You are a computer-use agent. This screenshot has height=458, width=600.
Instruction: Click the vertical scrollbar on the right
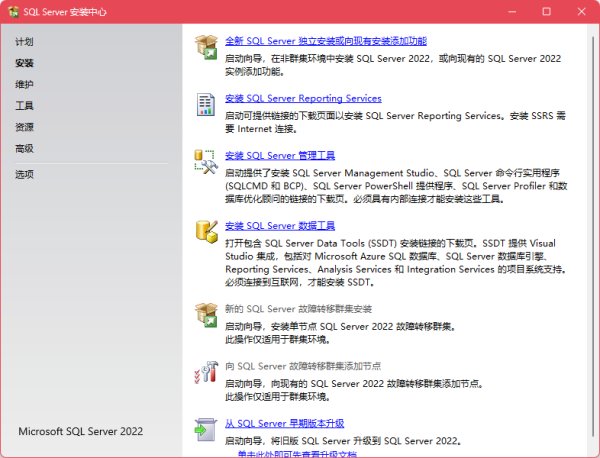[593, 237]
